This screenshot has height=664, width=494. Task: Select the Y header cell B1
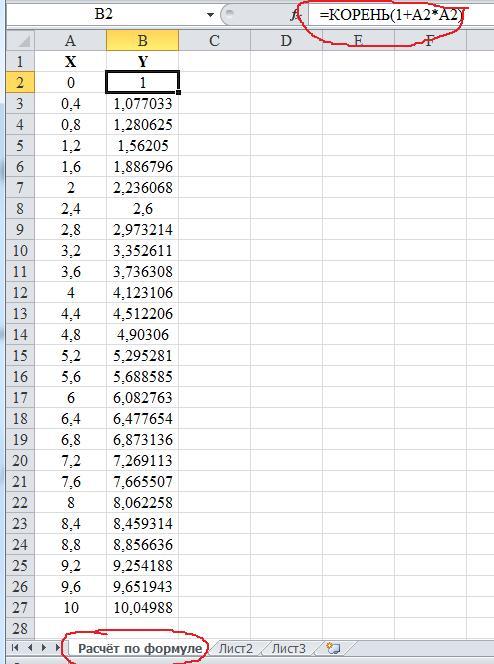click(x=143, y=61)
